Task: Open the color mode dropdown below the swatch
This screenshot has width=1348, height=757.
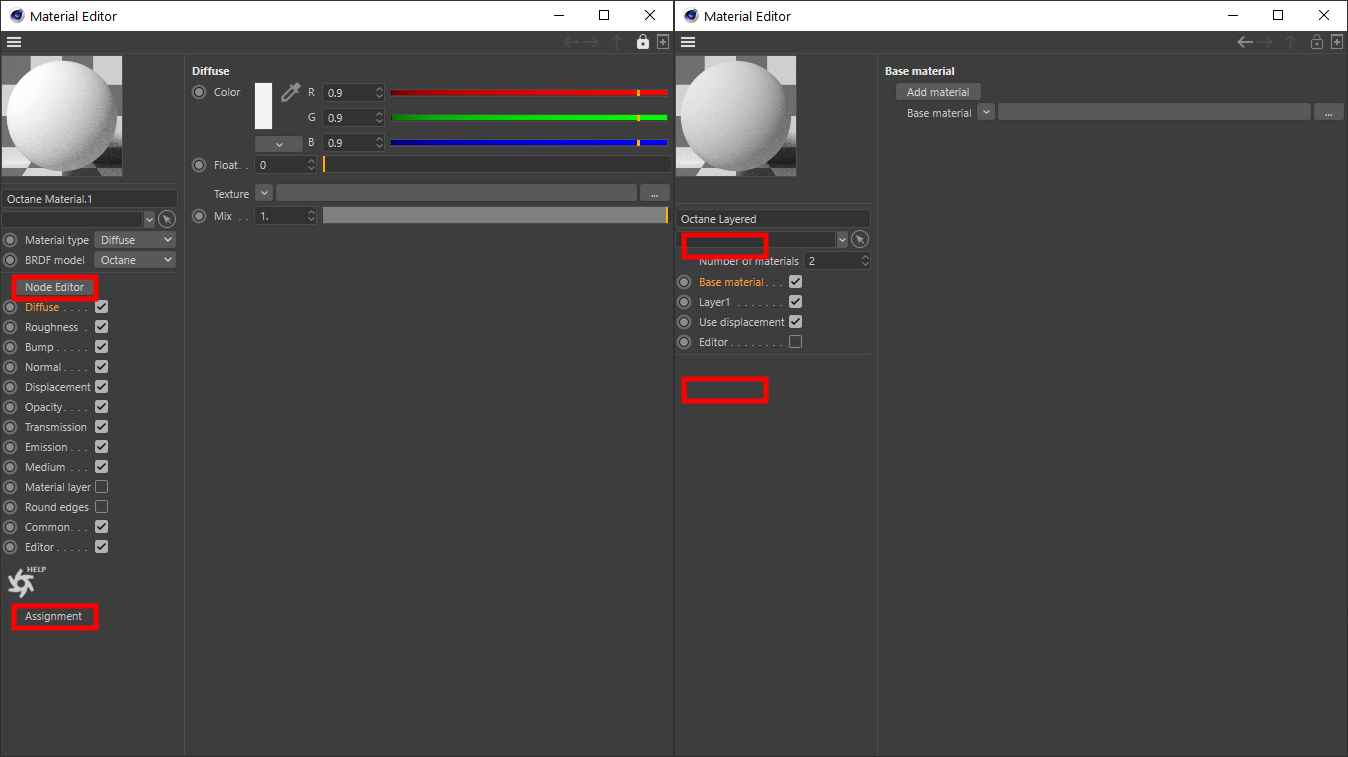Action: click(278, 143)
